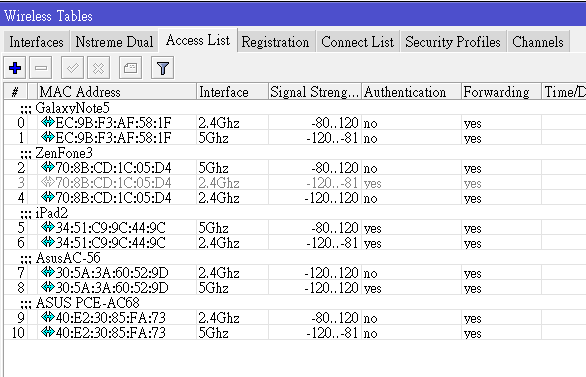Click the arrow icon on row 0

48,122
